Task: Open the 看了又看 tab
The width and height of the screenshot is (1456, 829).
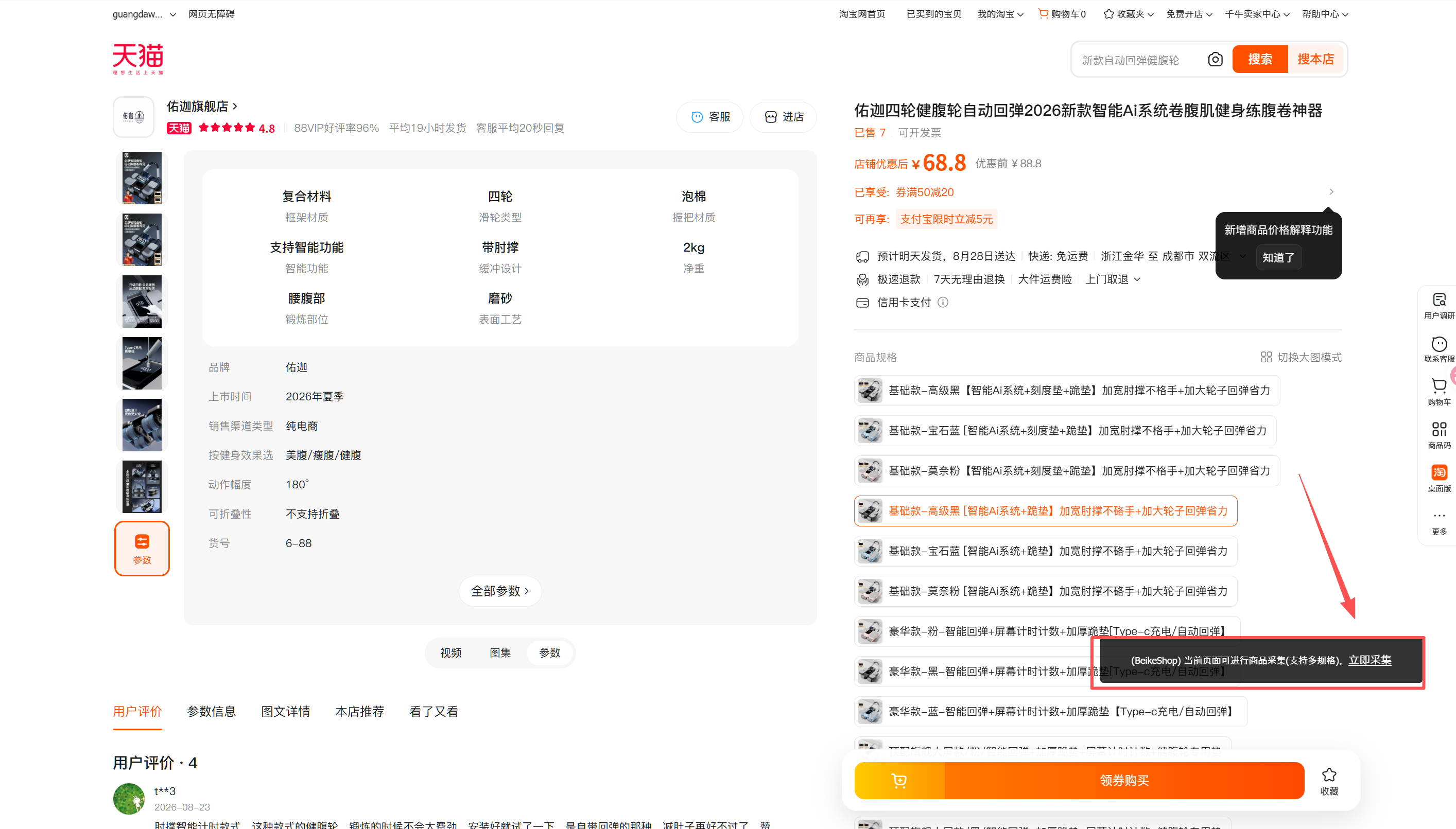Action: point(434,712)
